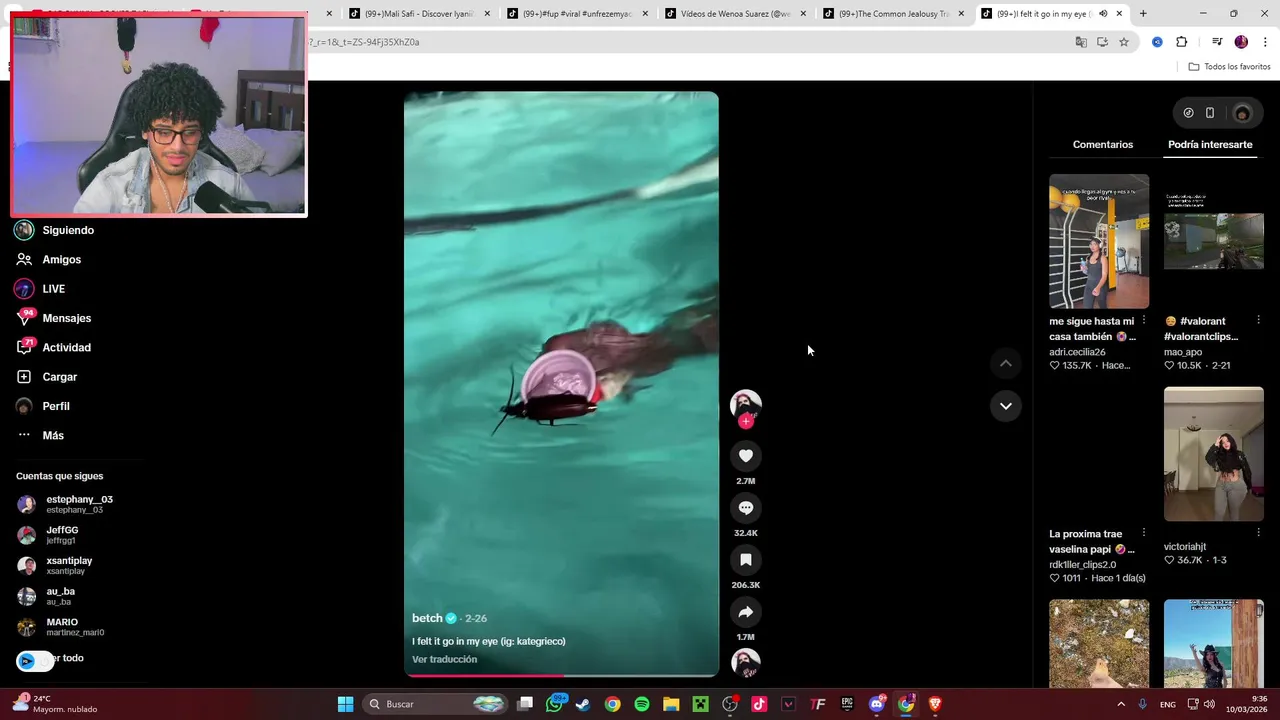
Task: Go to next video with down chevron
Action: click(1005, 406)
